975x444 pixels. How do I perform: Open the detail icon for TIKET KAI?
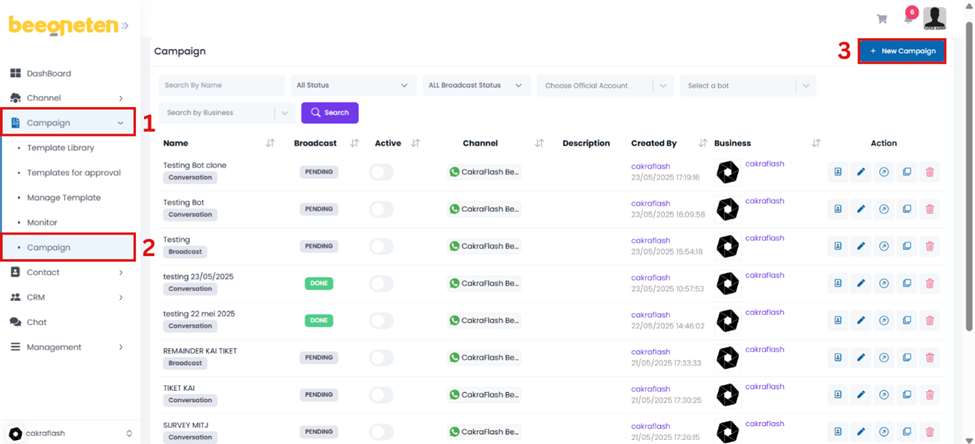click(x=838, y=394)
